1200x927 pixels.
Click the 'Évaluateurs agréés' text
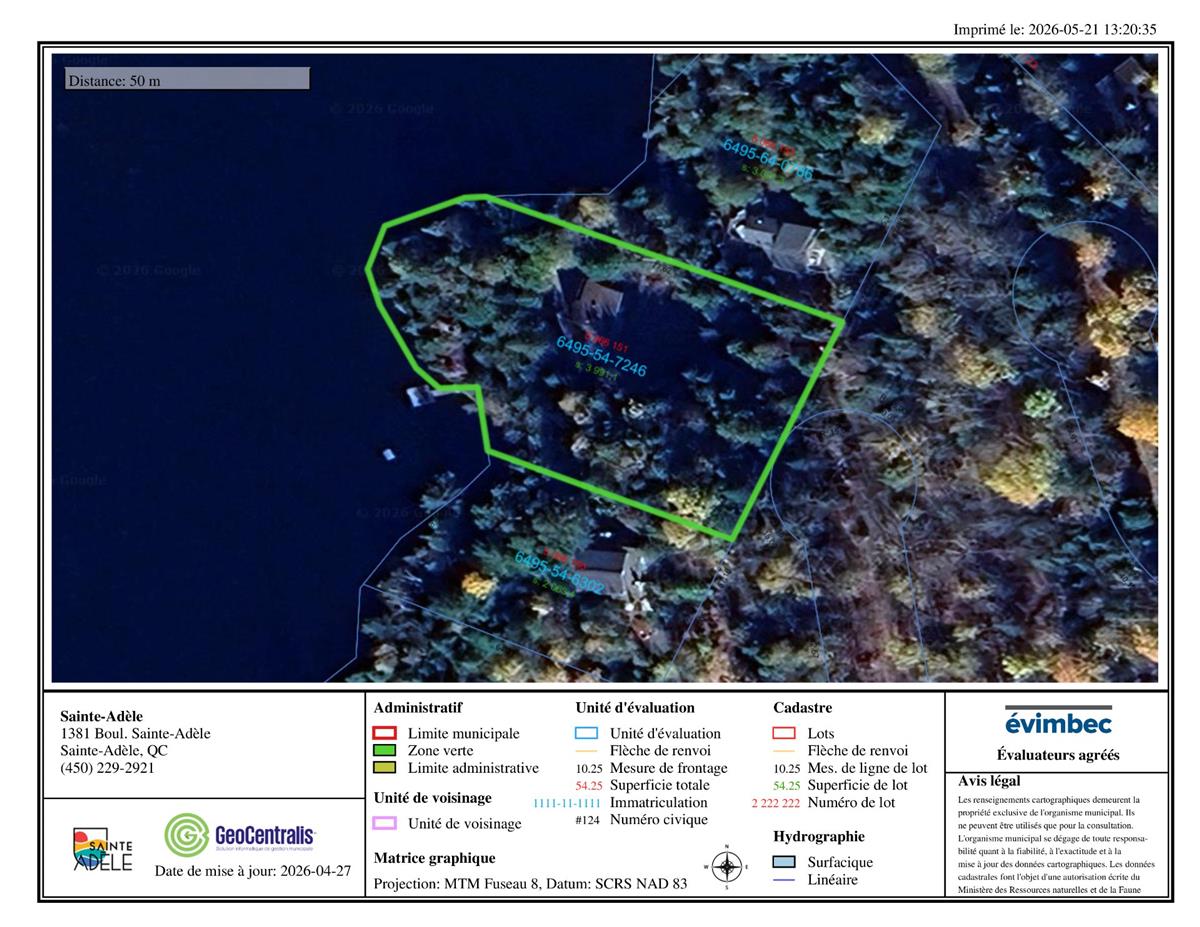1058,756
